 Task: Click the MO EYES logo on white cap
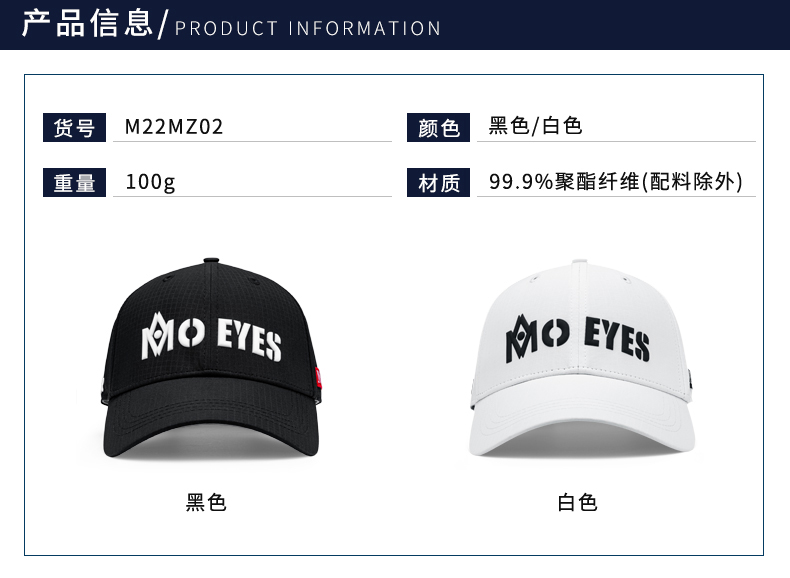click(x=577, y=339)
